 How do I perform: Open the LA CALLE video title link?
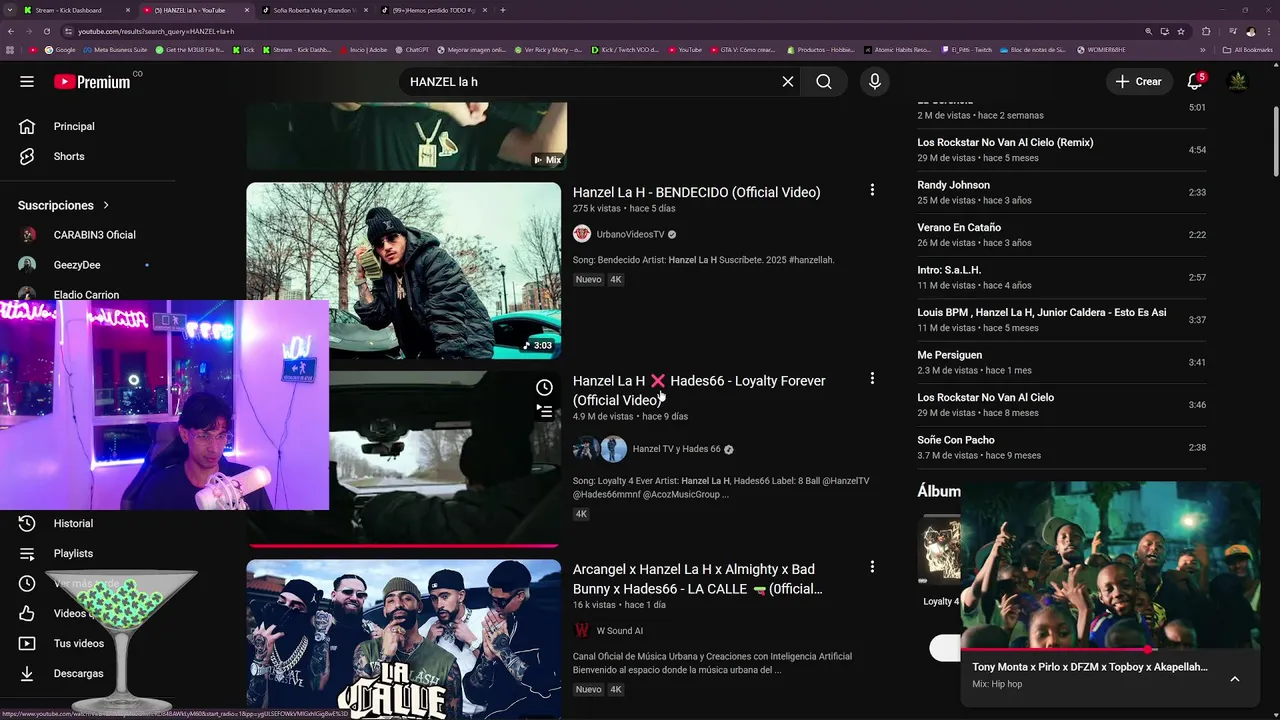(698, 579)
